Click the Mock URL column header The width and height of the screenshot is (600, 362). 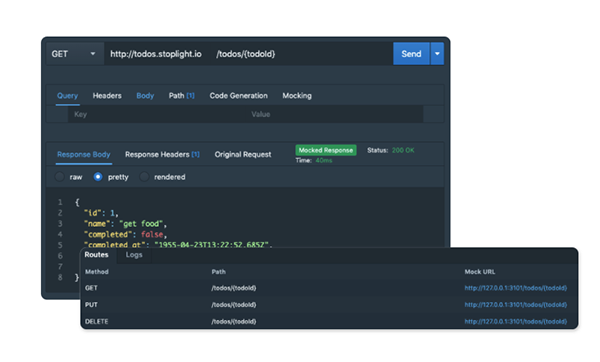(480, 272)
